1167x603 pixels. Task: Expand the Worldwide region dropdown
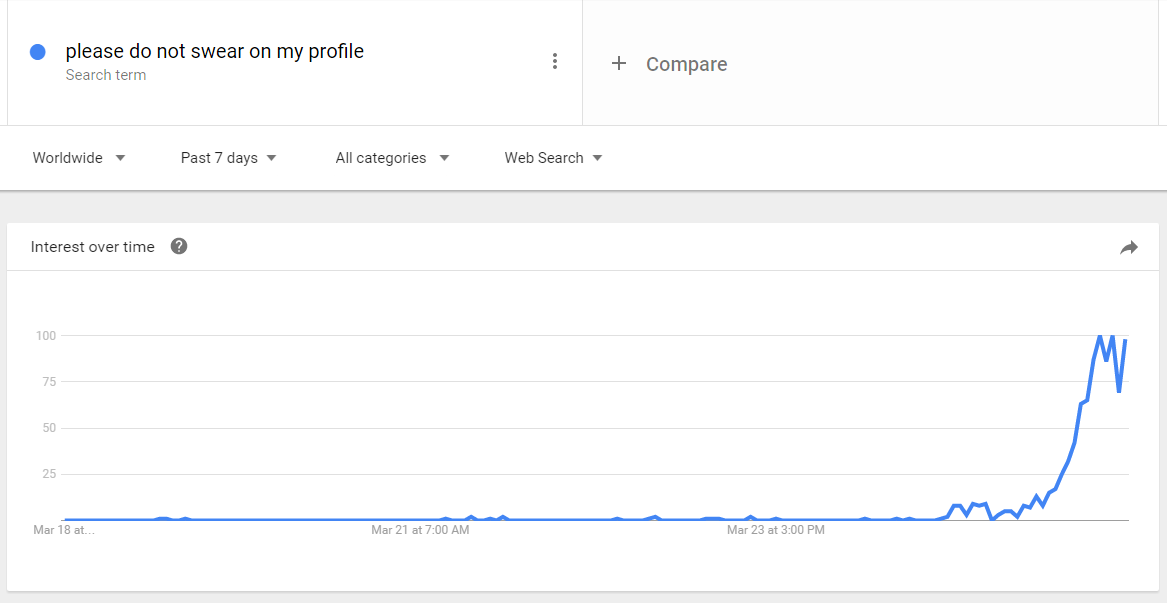pos(79,158)
